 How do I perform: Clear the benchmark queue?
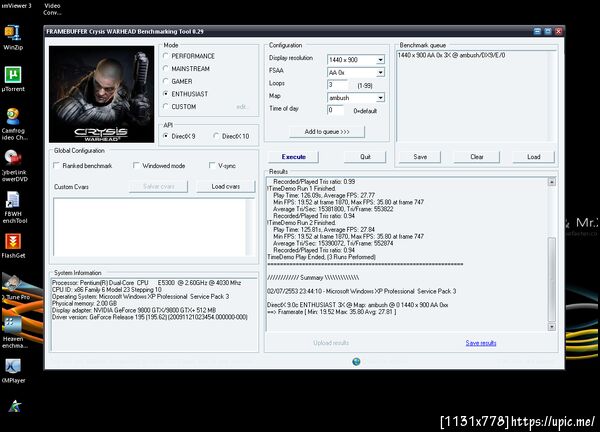[x=476, y=157]
